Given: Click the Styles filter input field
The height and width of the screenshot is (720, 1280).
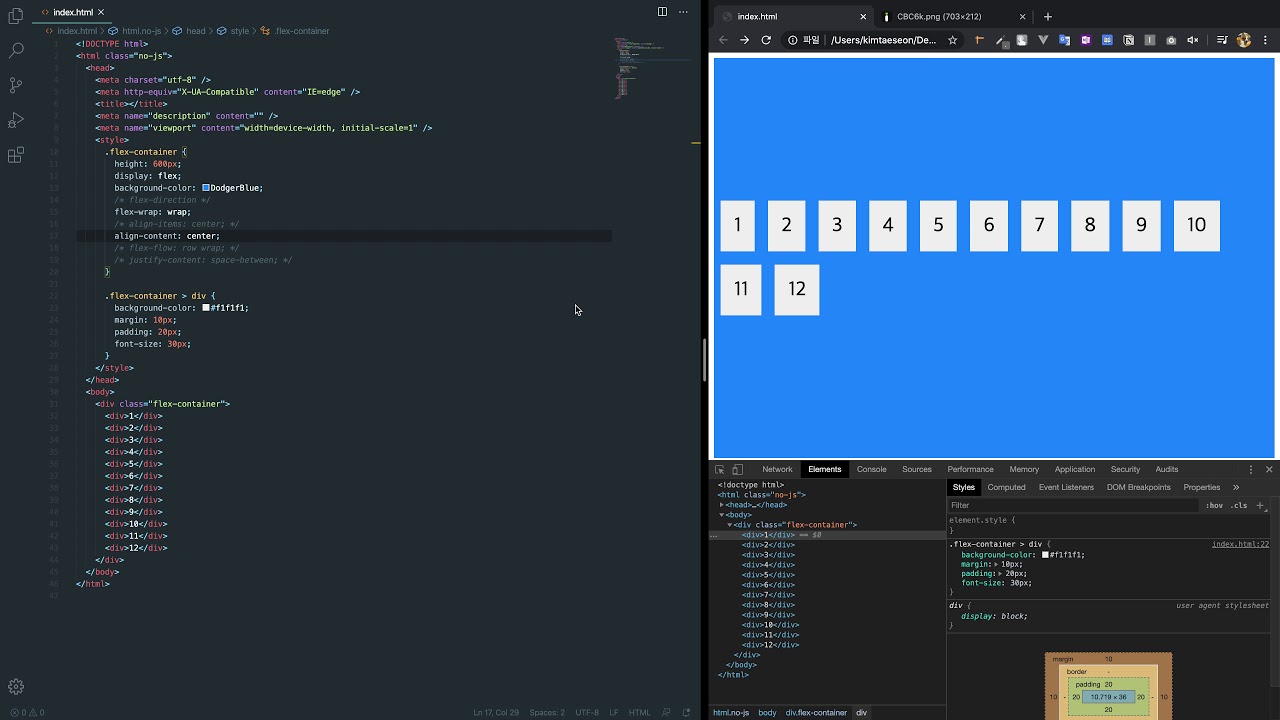Looking at the screenshot, I should (x=1073, y=506).
